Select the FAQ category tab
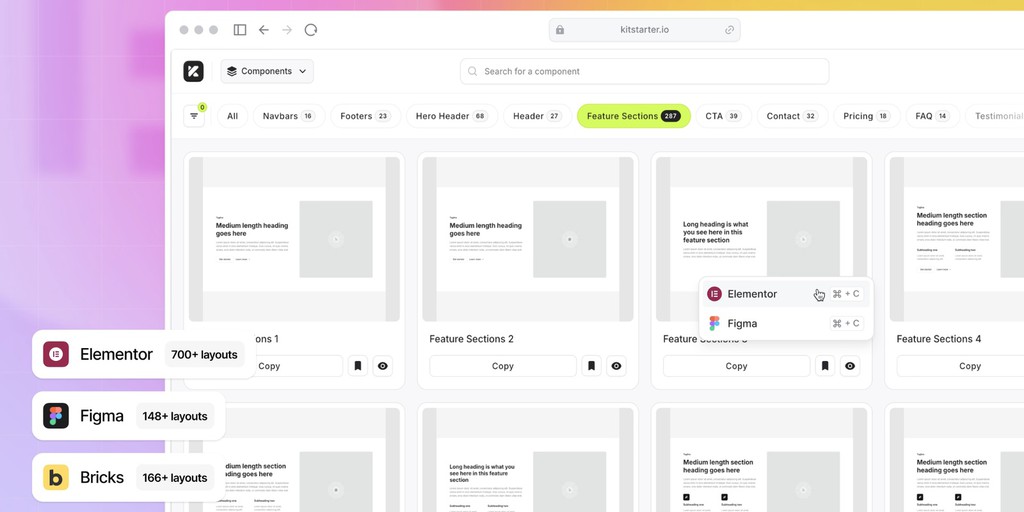The height and width of the screenshot is (512, 1024). tap(933, 116)
